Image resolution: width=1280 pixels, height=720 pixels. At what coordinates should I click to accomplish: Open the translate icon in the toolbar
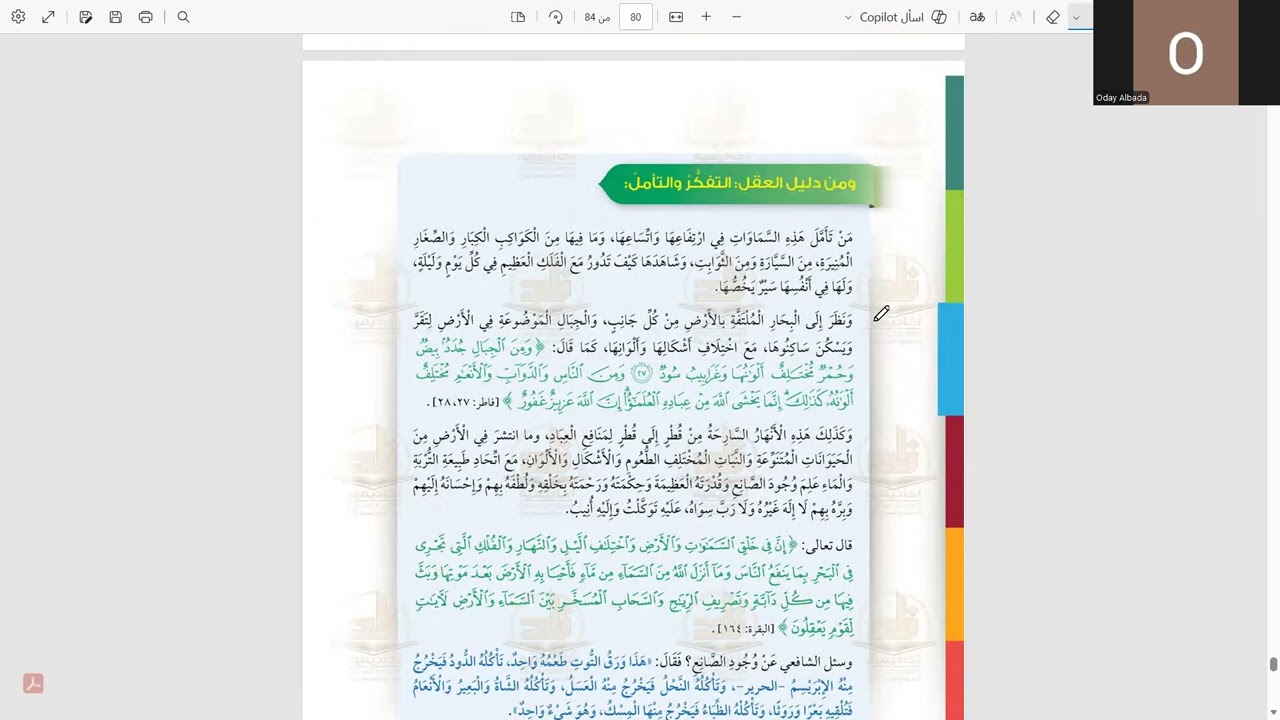point(978,17)
